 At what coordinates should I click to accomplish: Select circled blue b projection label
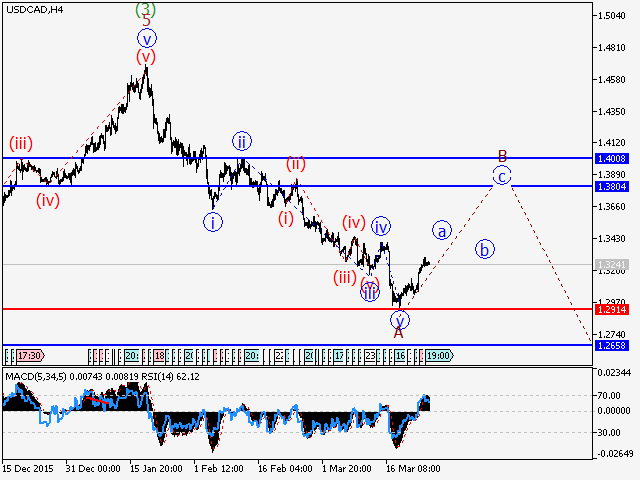click(x=484, y=249)
